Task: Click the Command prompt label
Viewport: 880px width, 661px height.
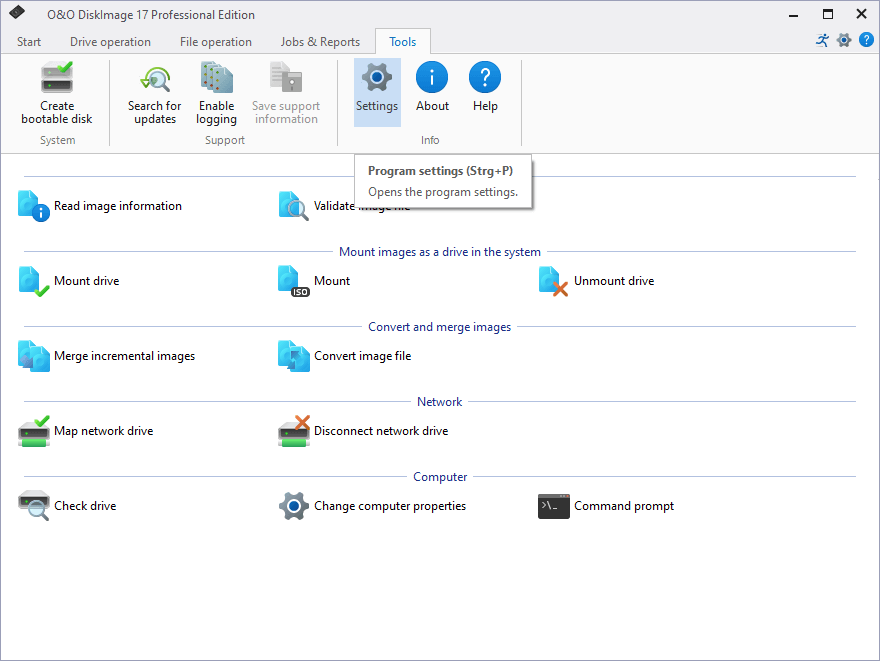Action: pyautogui.click(x=624, y=506)
